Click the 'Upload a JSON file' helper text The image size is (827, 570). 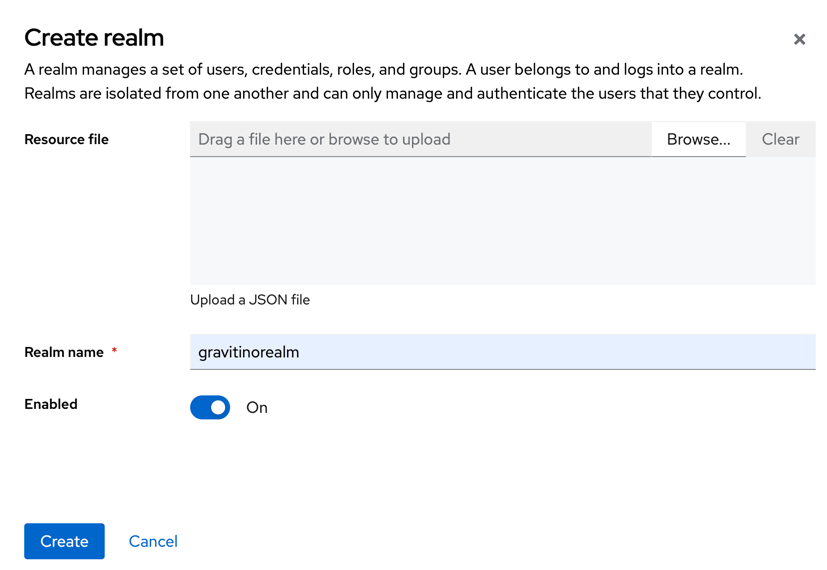pos(250,300)
